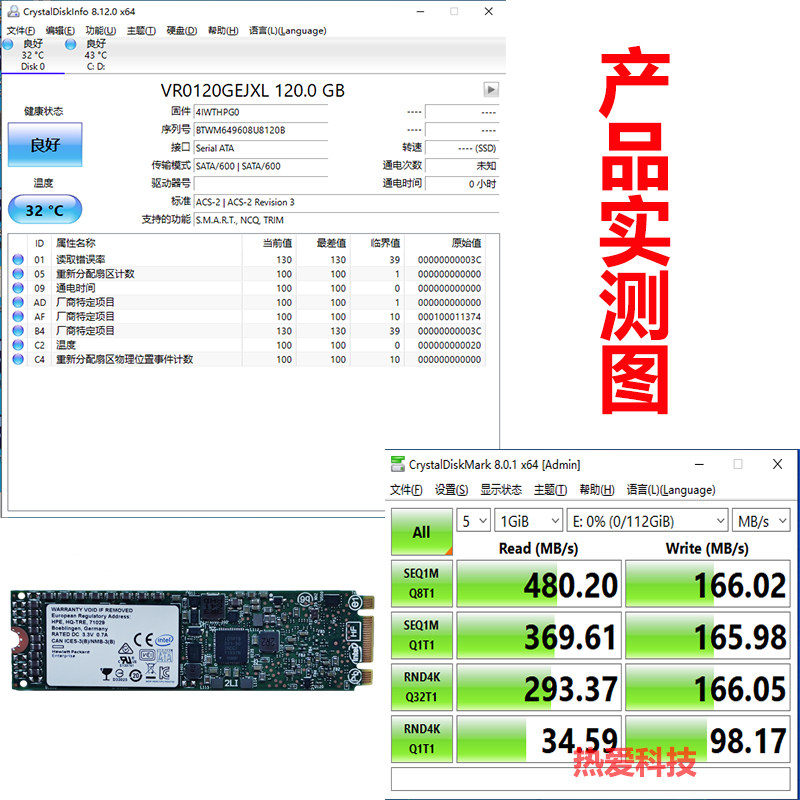This screenshot has height=800, width=800.
Task: Click the features field S.M.A.R.T., NCQ, TRIM
Action: click(346, 220)
